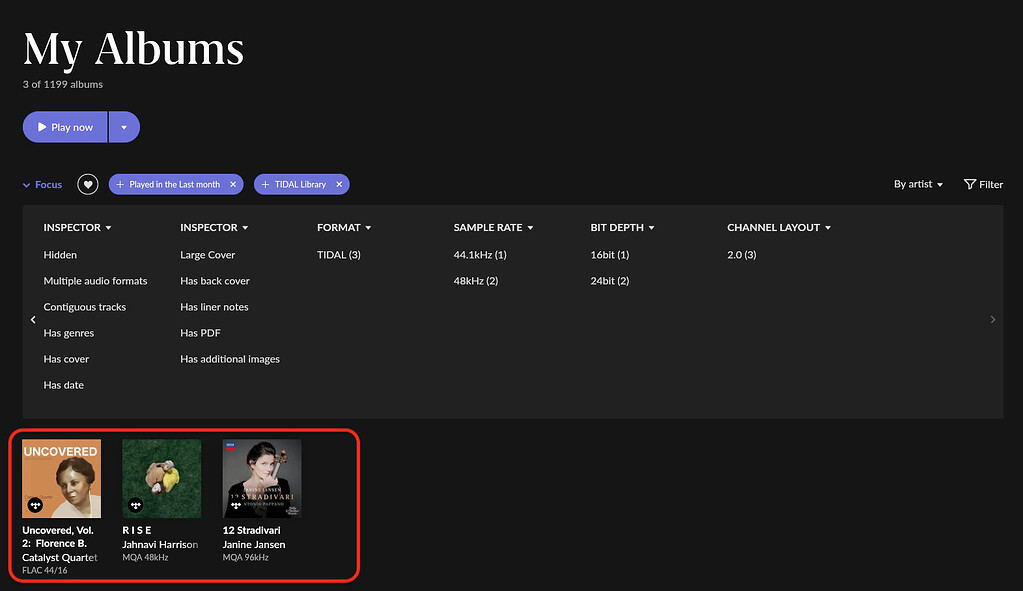Click the Play now button
Viewport: 1023px width, 591px height.
(64, 127)
